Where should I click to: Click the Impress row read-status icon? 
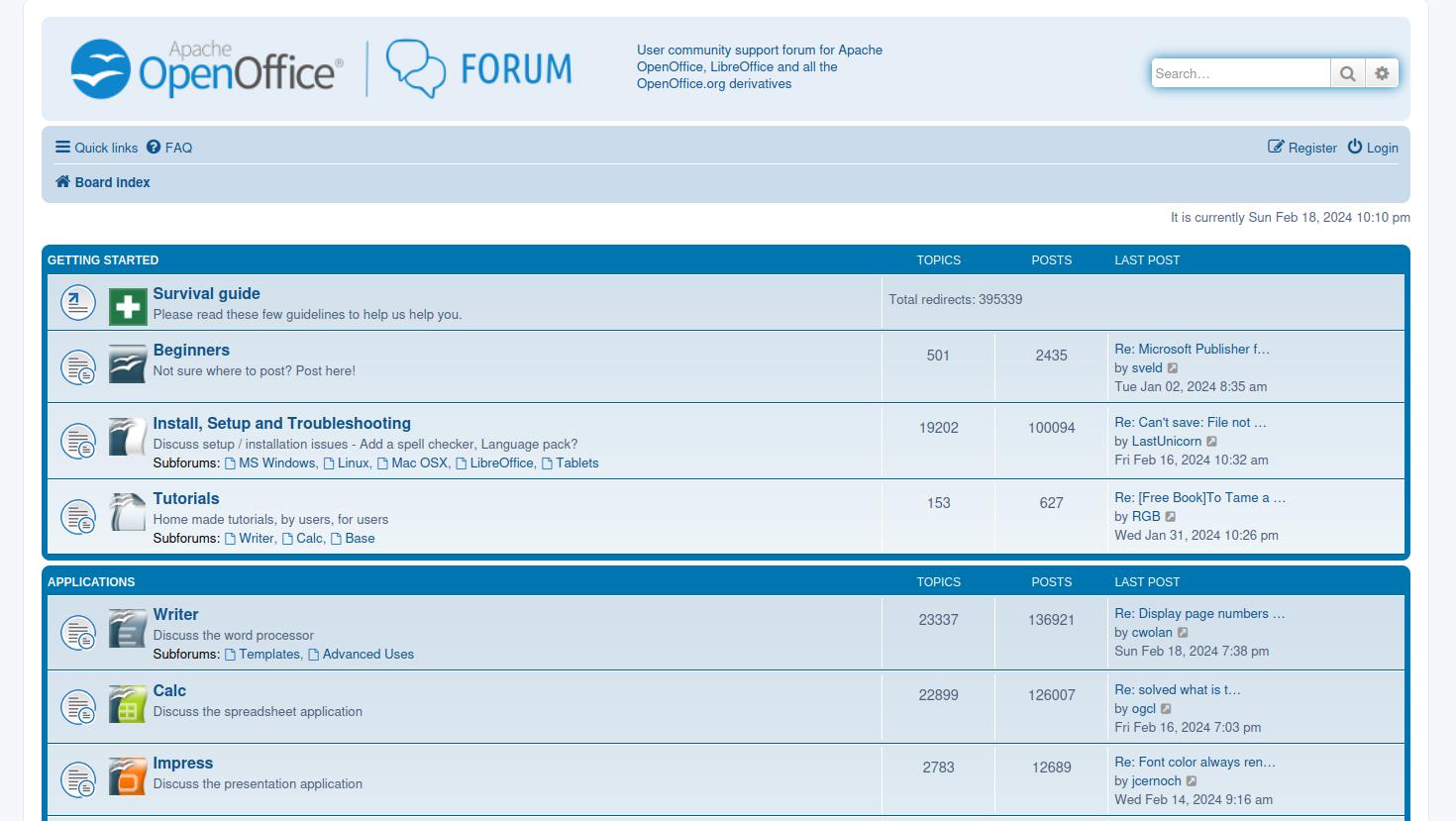click(78, 780)
